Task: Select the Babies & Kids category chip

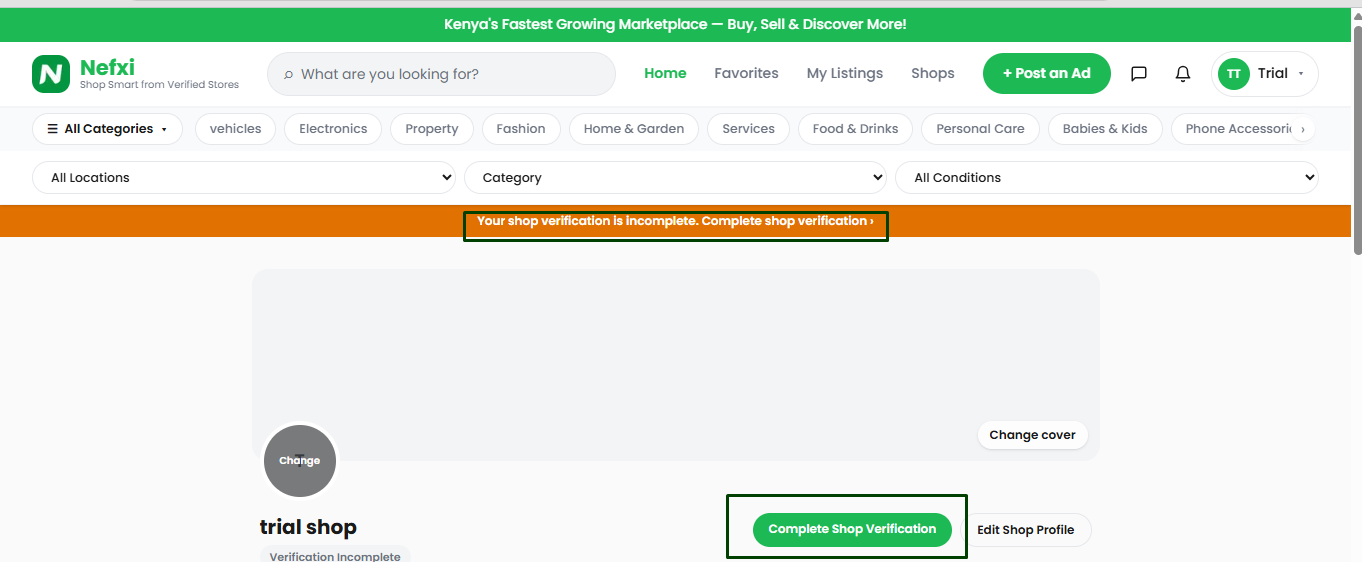Action: pos(1105,129)
